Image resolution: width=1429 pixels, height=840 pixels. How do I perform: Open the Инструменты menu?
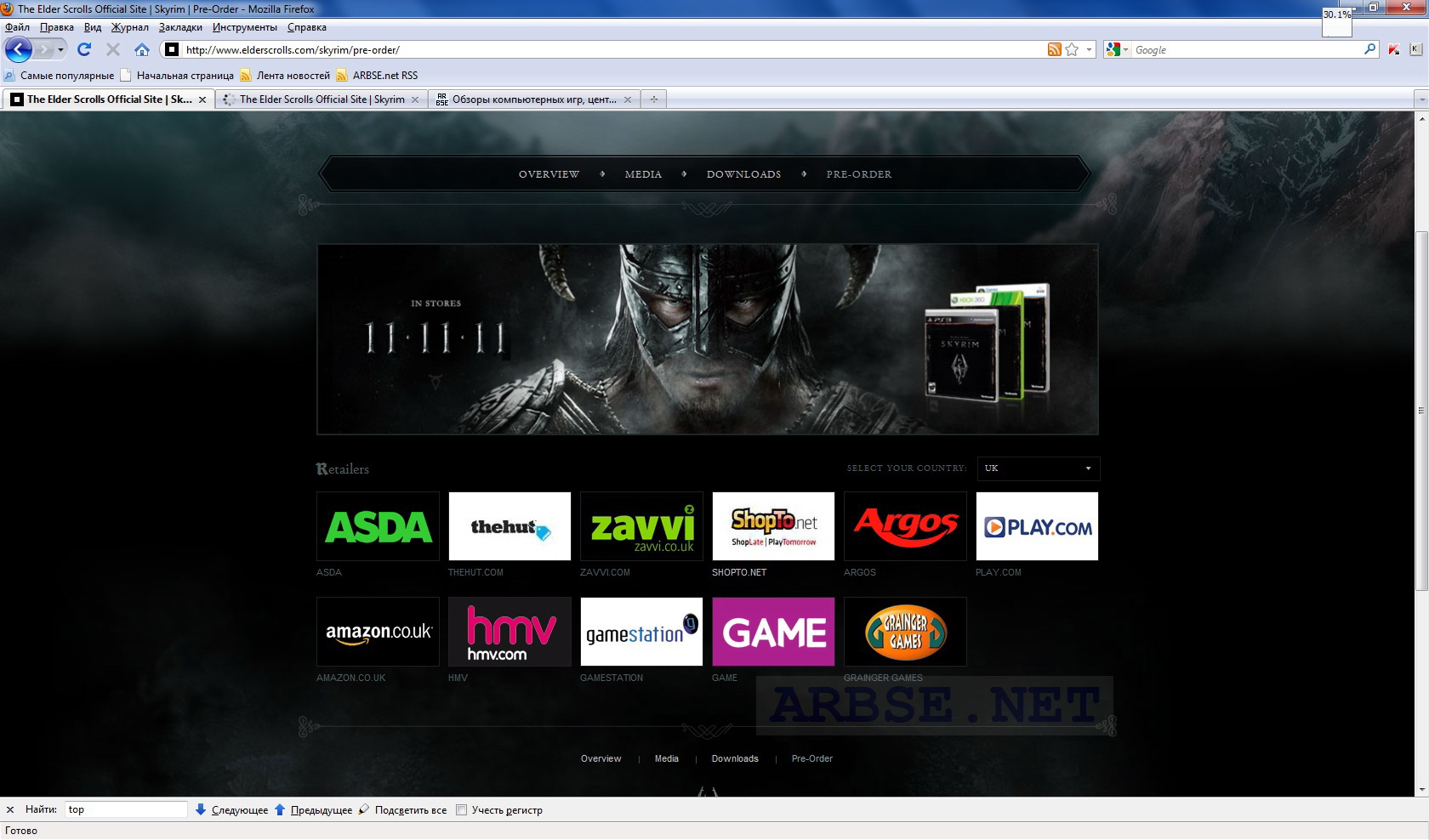pos(245,27)
